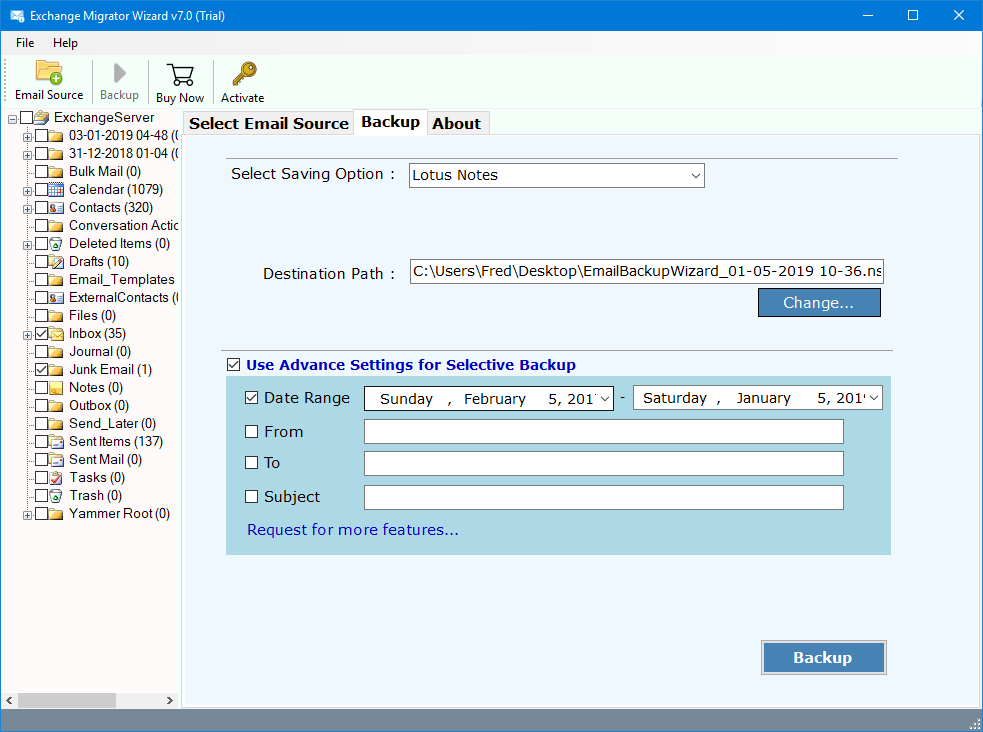Expand the Inbox tree node

click(x=27, y=335)
